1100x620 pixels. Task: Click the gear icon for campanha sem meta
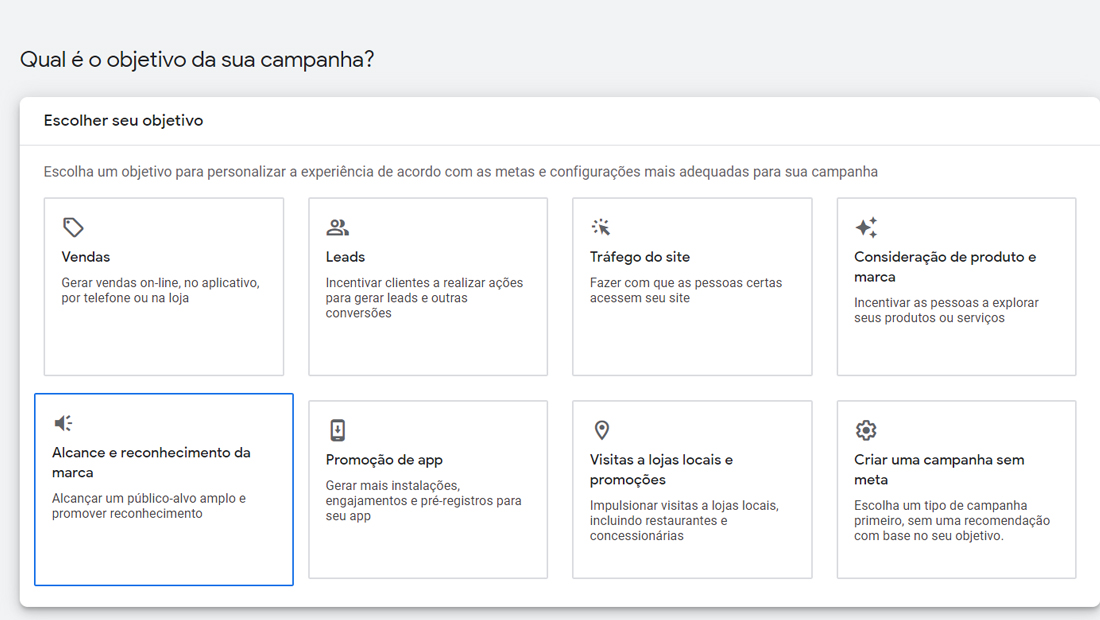pos(866,430)
